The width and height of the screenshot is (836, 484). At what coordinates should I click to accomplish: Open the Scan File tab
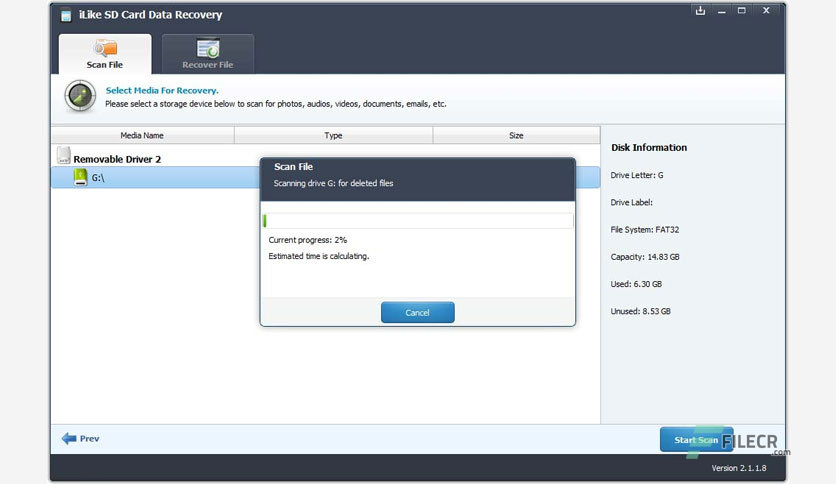(x=105, y=54)
